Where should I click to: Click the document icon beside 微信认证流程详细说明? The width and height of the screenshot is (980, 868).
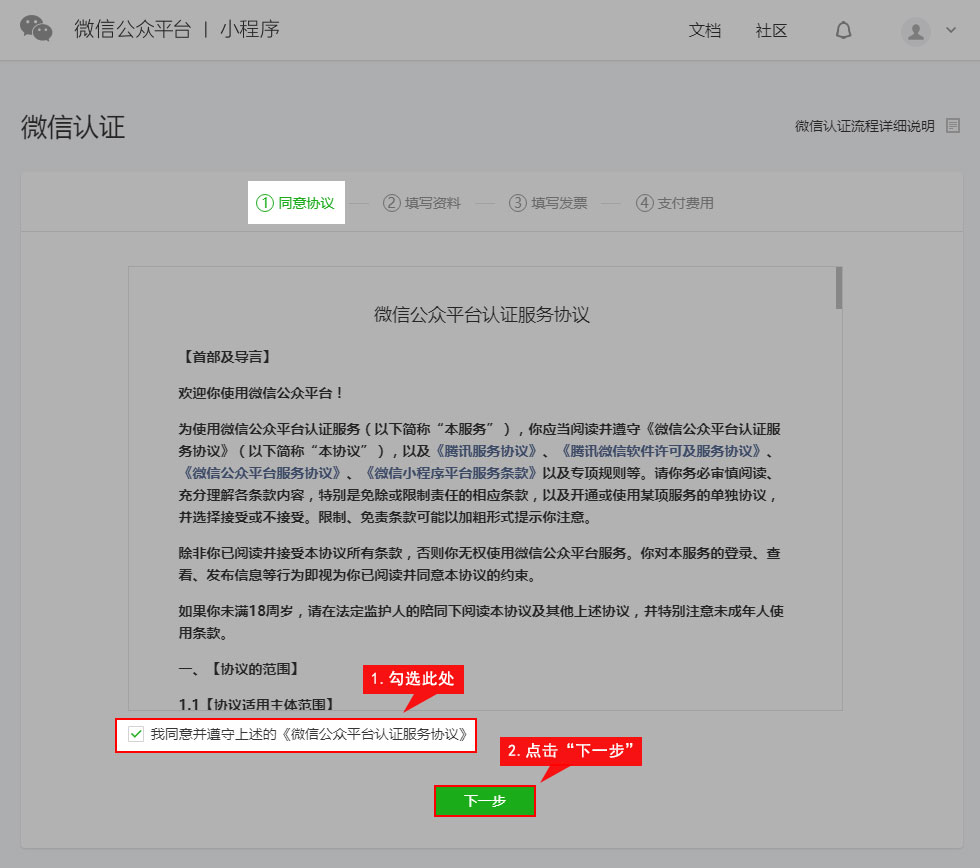[x=953, y=126]
